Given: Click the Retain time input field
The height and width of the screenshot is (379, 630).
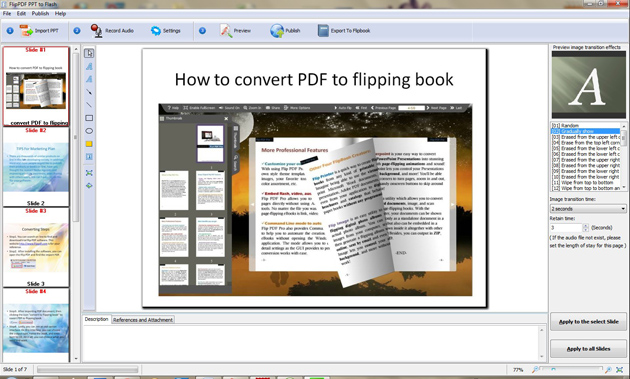Looking at the screenshot, I should pyautogui.click(x=566, y=227).
